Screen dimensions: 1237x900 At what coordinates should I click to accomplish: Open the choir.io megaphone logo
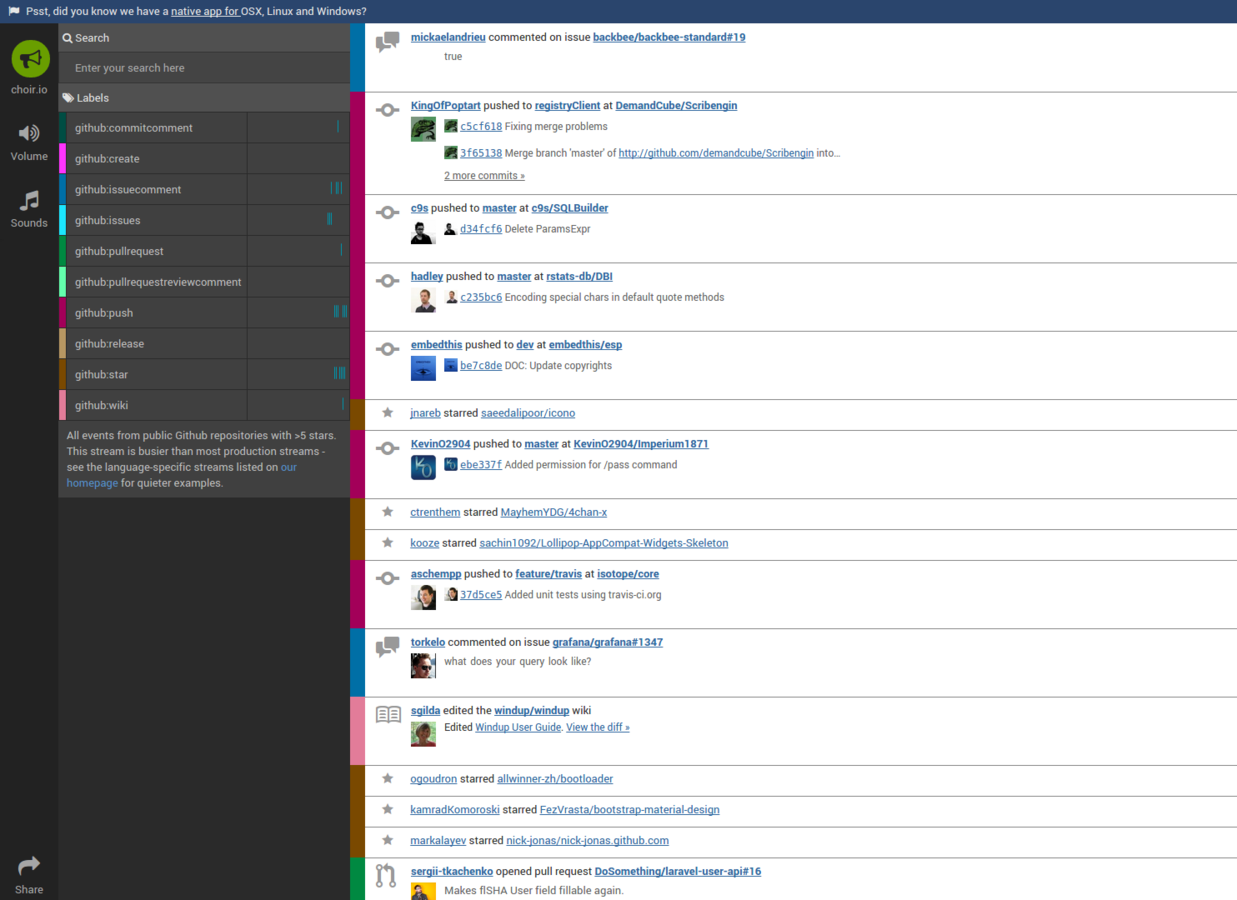pyautogui.click(x=30, y=59)
